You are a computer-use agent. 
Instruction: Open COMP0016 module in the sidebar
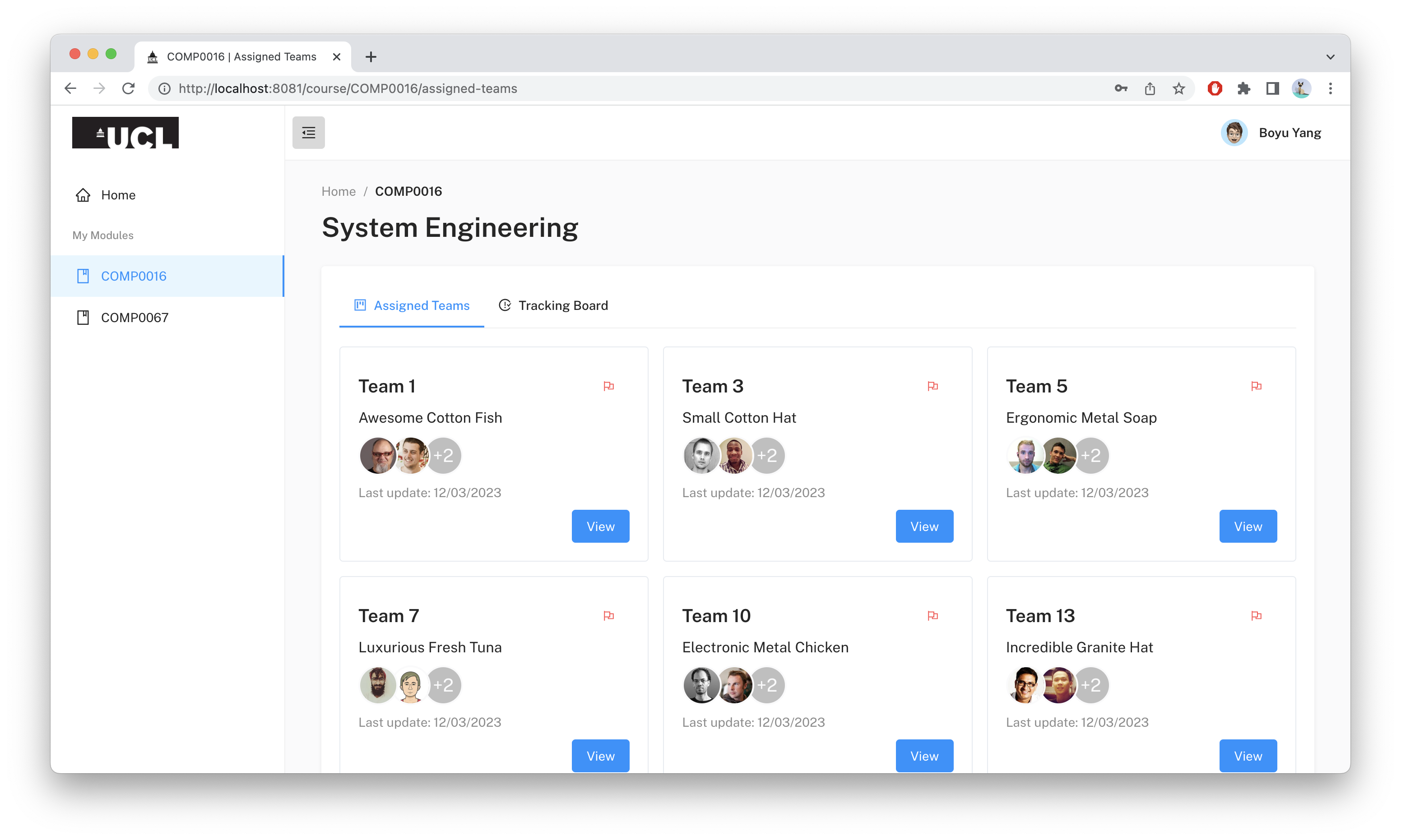coord(167,276)
